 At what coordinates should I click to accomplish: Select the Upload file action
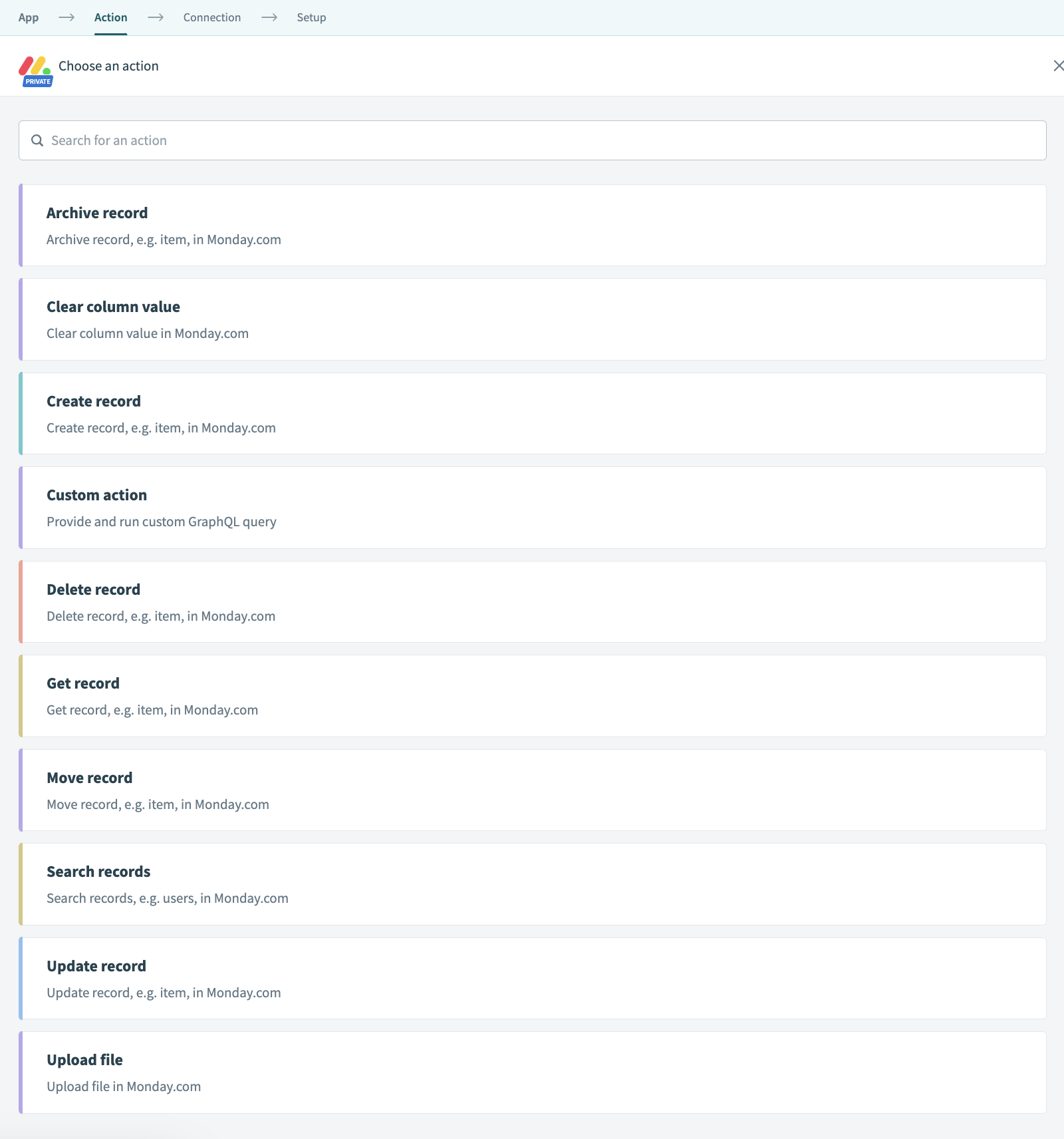532,1072
